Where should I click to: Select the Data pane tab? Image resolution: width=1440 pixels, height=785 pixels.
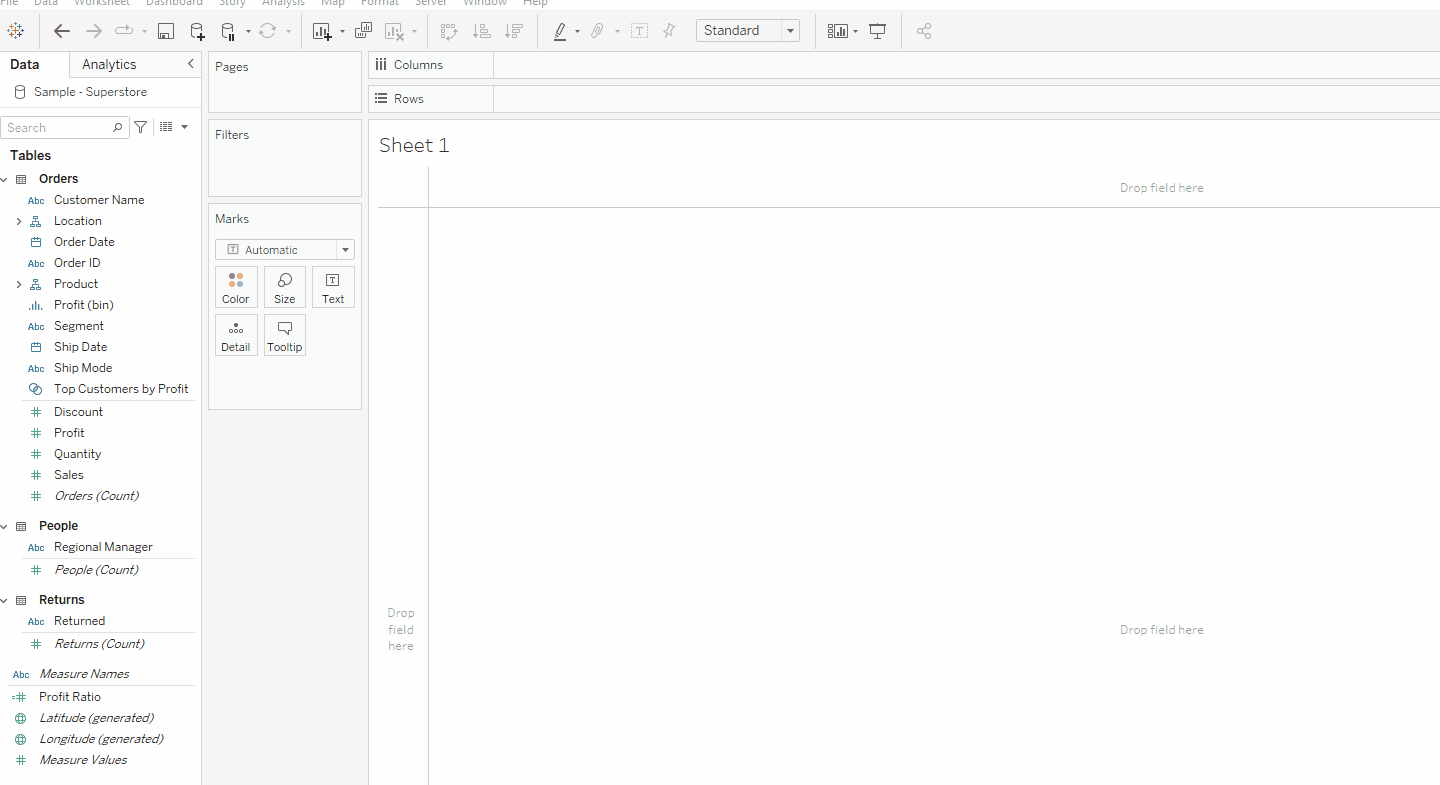click(x=25, y=64)
